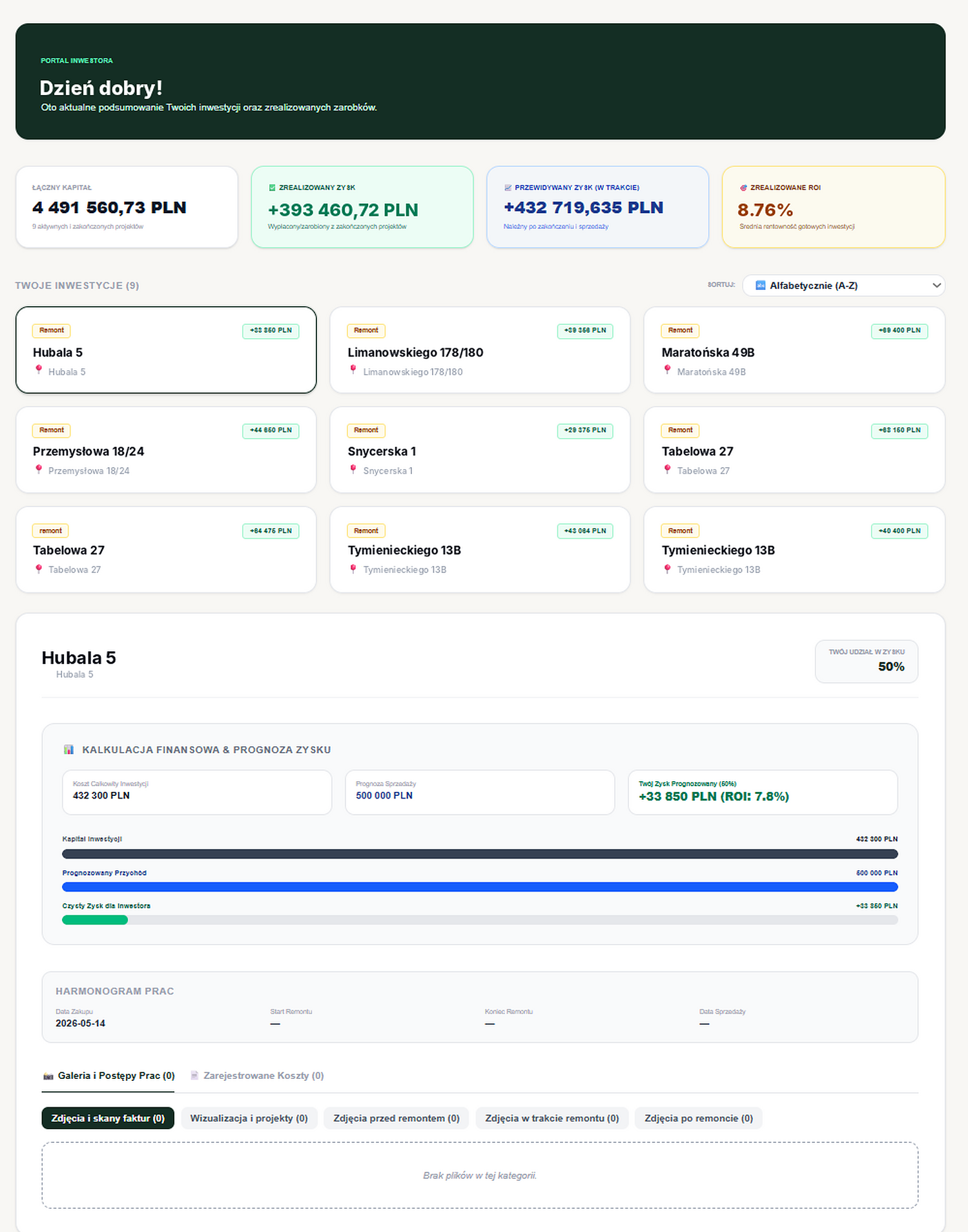Click the Remont tag on the Snycerska 1 card
The width and height of the screenshot is (968, 1232).
point(366,430)
